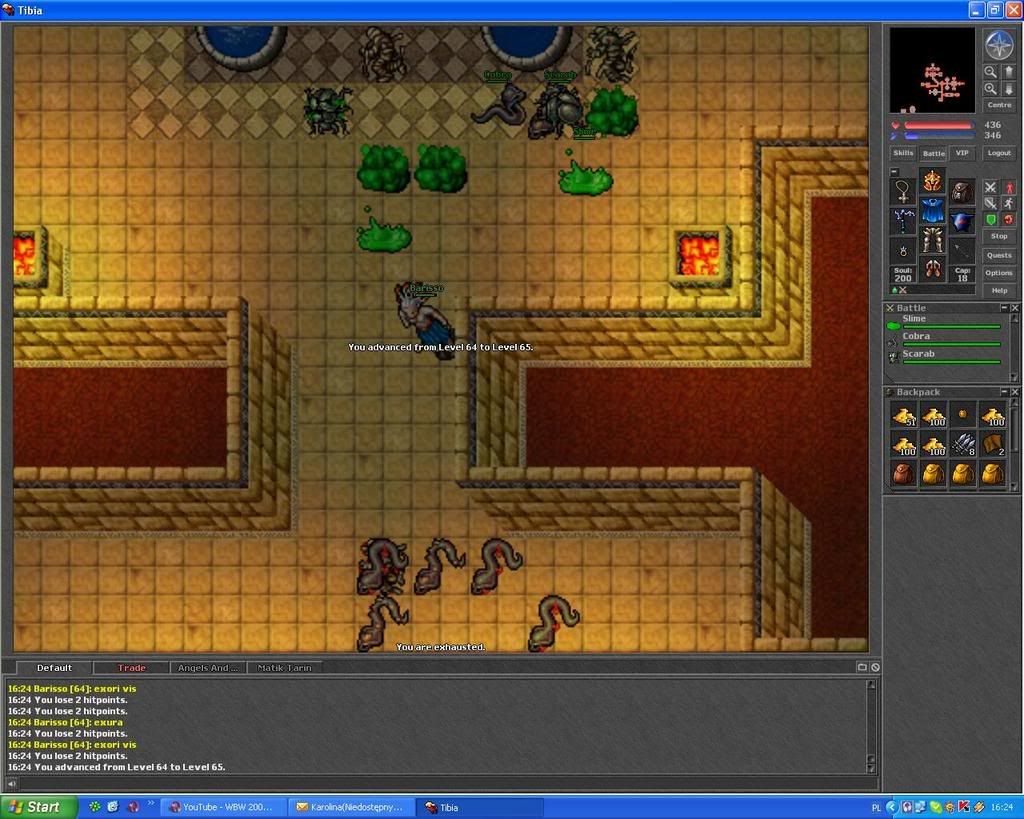The height and width of the screenshot is (819, 1024).
Task: Click Battle list scroll down arrow
Action: click(x=1014, y=377)
